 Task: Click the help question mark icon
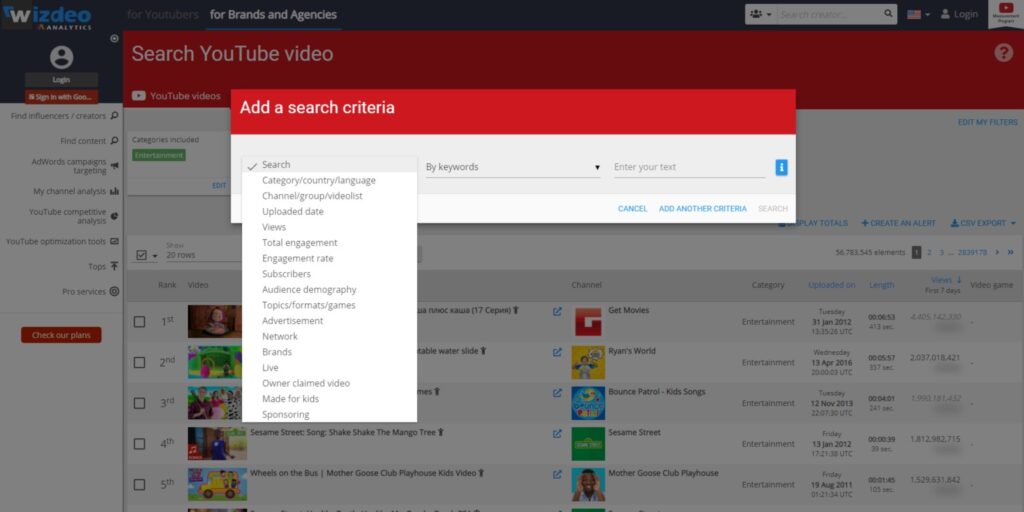click(1003, 53)
